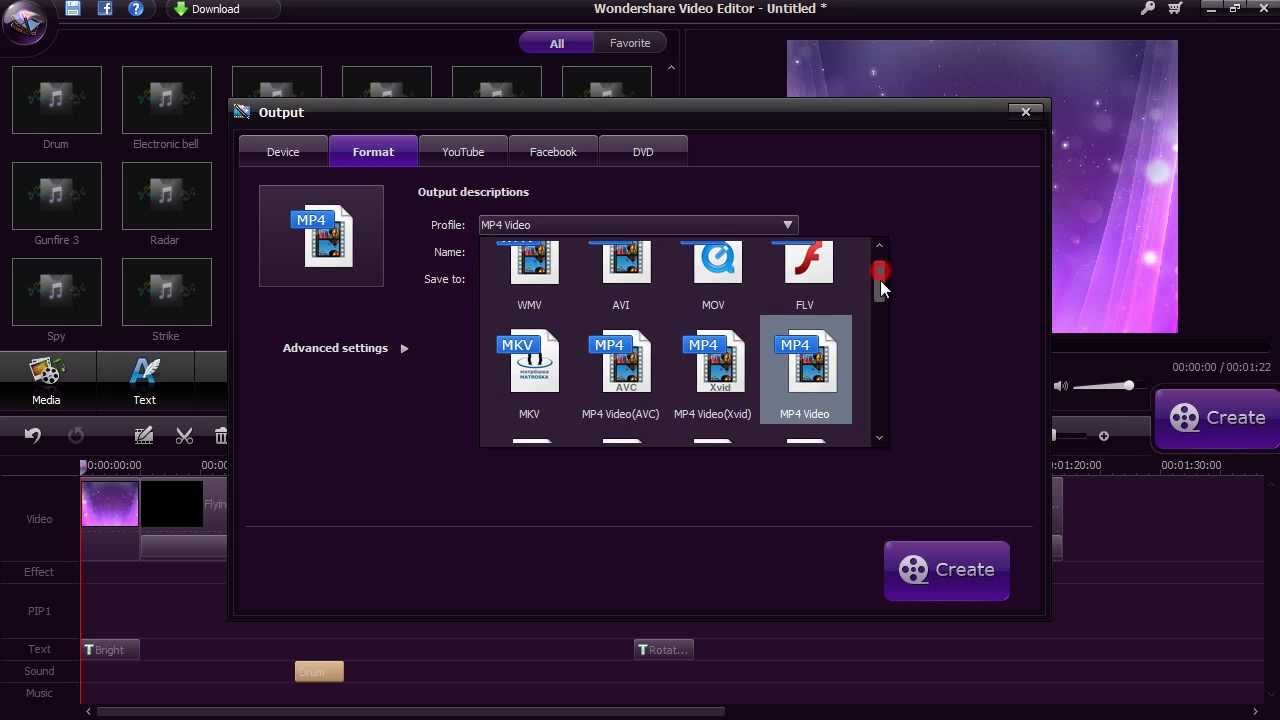Select the purple video clip on timeline
The image size is (1280, 720).
coord(110,504)
